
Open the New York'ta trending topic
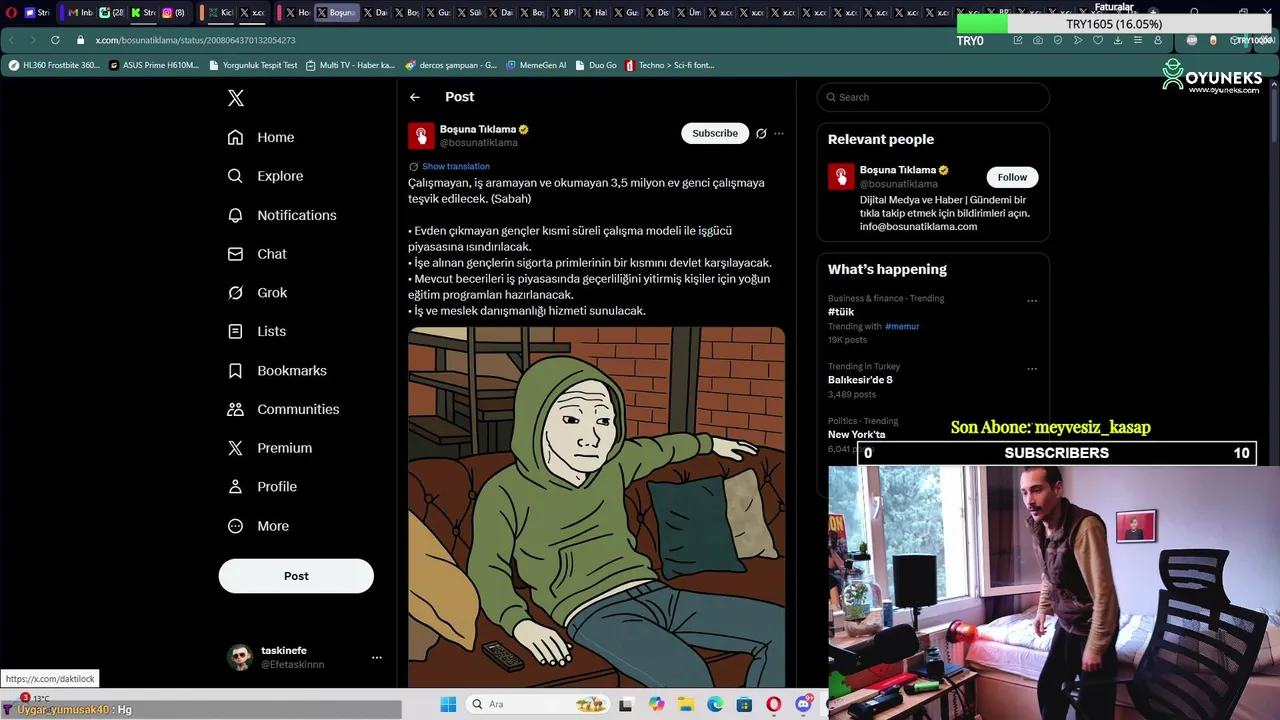[856, 434]
